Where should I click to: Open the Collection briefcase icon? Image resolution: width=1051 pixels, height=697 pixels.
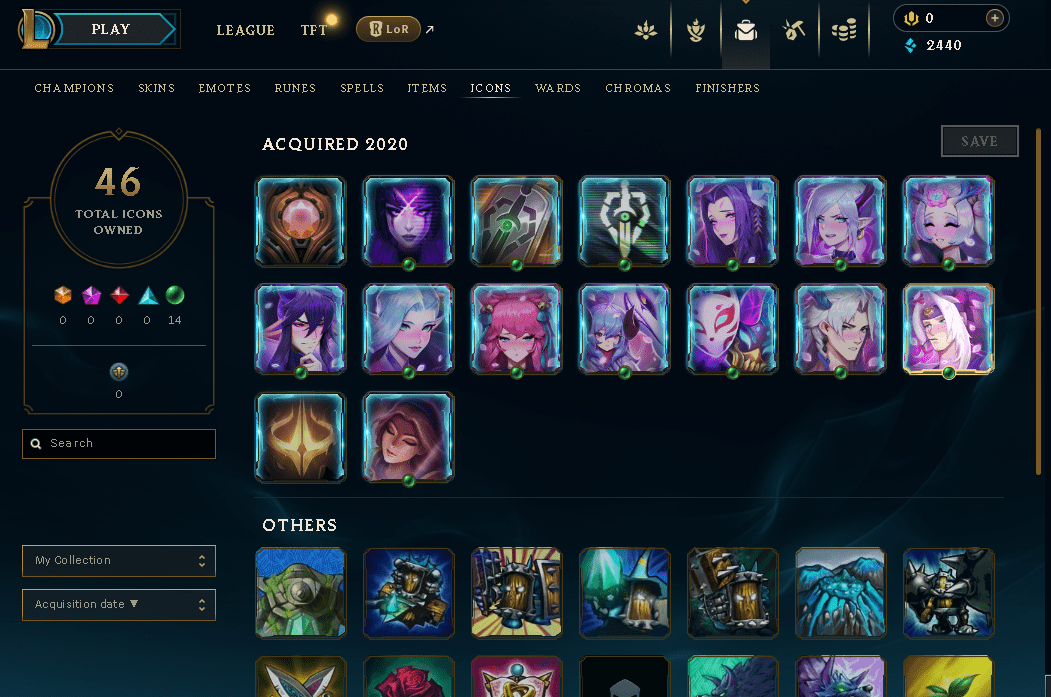pyautogui.click(x=745, y=31)
